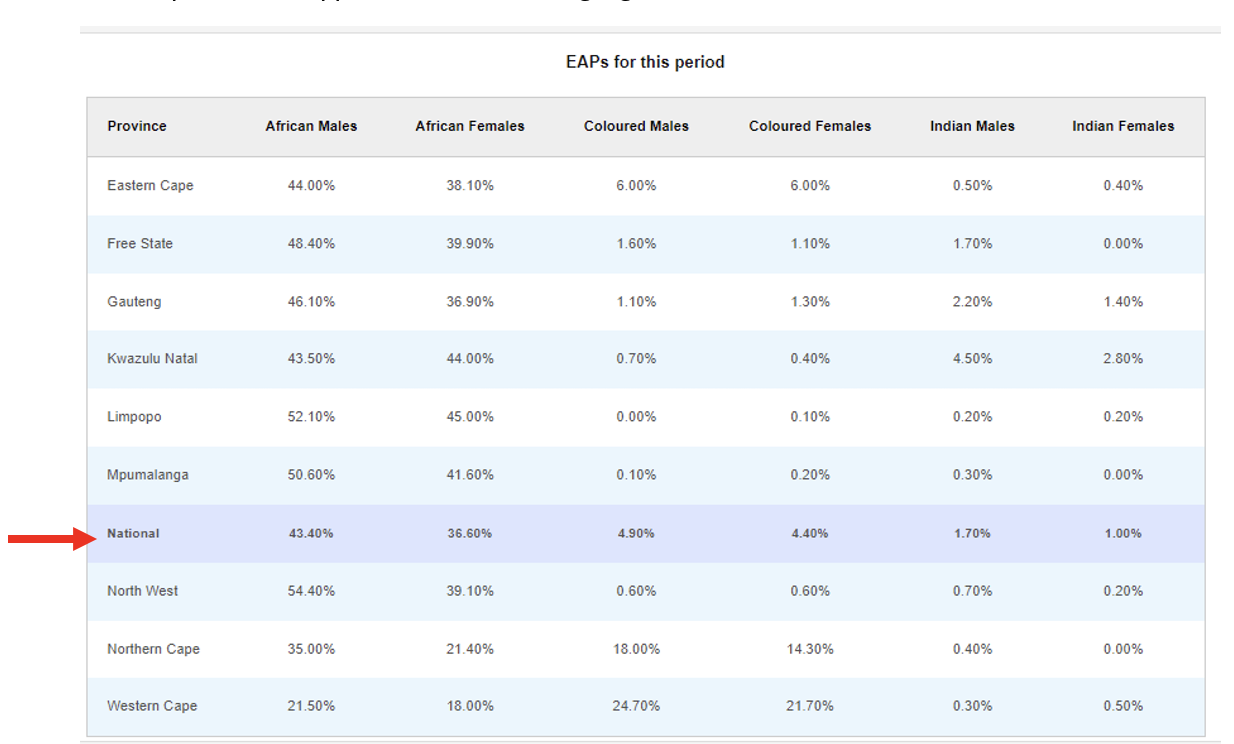Click the Mpumalanga row label
1234x744 pixels.
coord(148,474)
